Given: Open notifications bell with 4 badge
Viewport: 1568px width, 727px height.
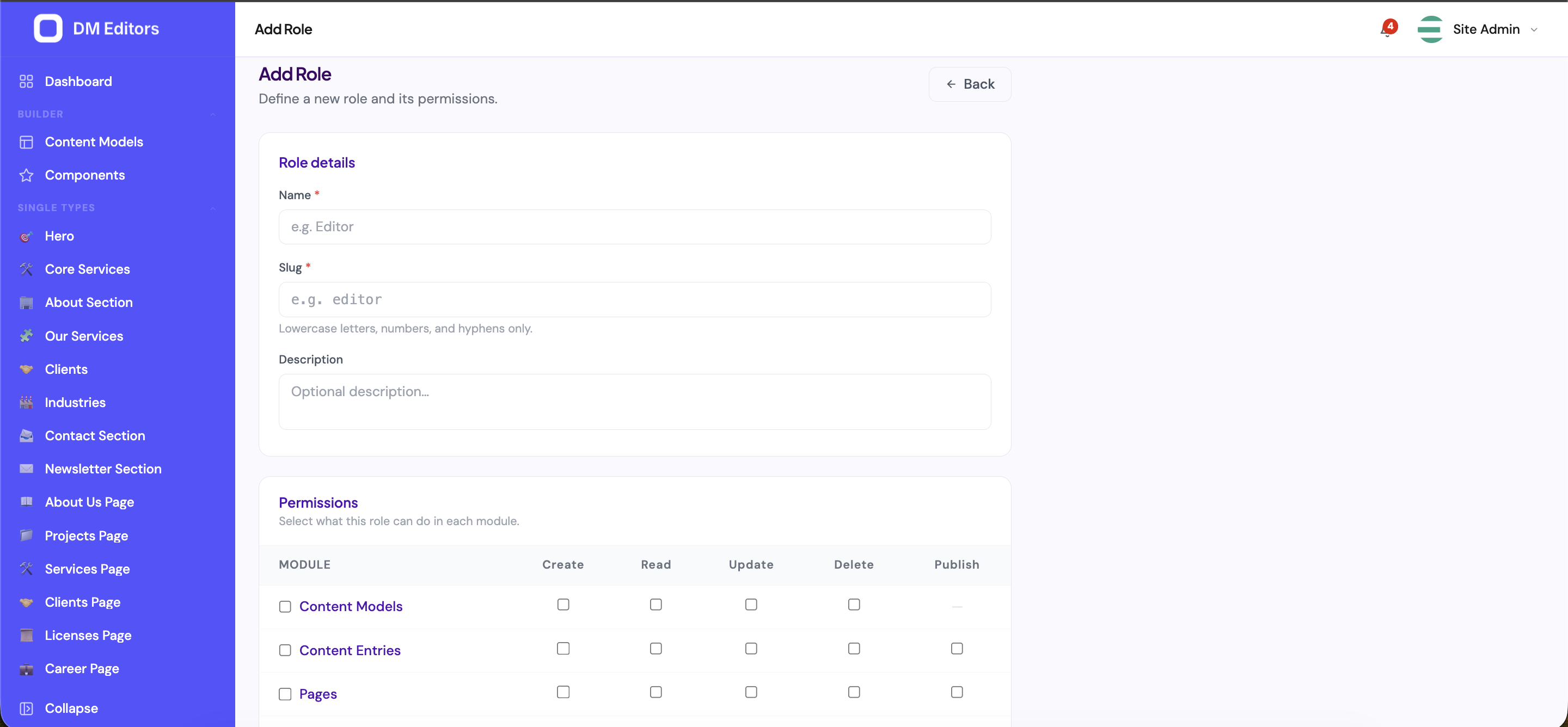Looking at the screenshot, I should (x=1388, y=29).
